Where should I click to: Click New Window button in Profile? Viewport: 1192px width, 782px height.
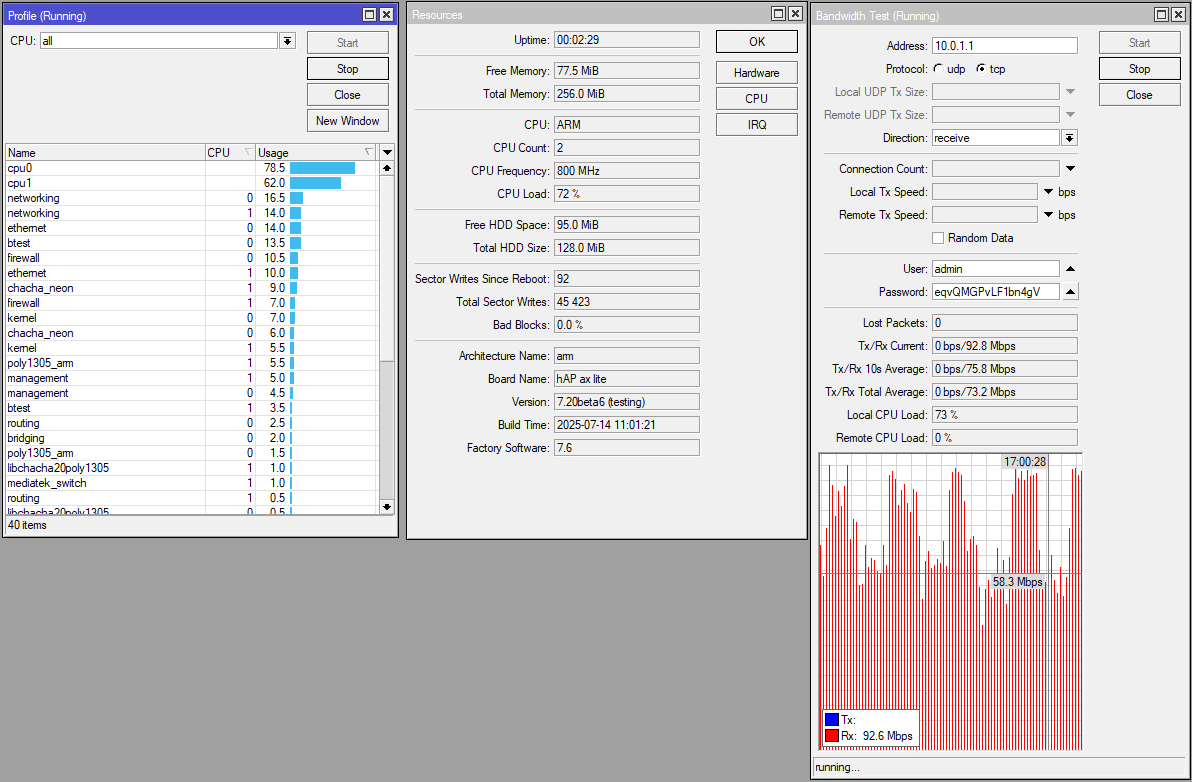(347, 121)
